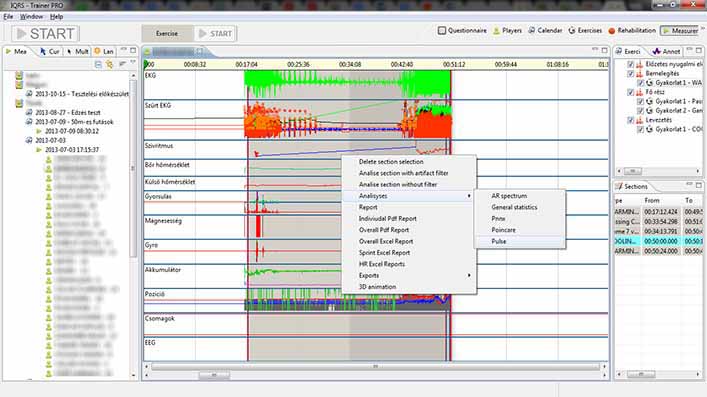Select measurement 2013-10-15 - Tesztelési előkészület
The width and height of the screenshot is (707, 397).
pos(82,94)
